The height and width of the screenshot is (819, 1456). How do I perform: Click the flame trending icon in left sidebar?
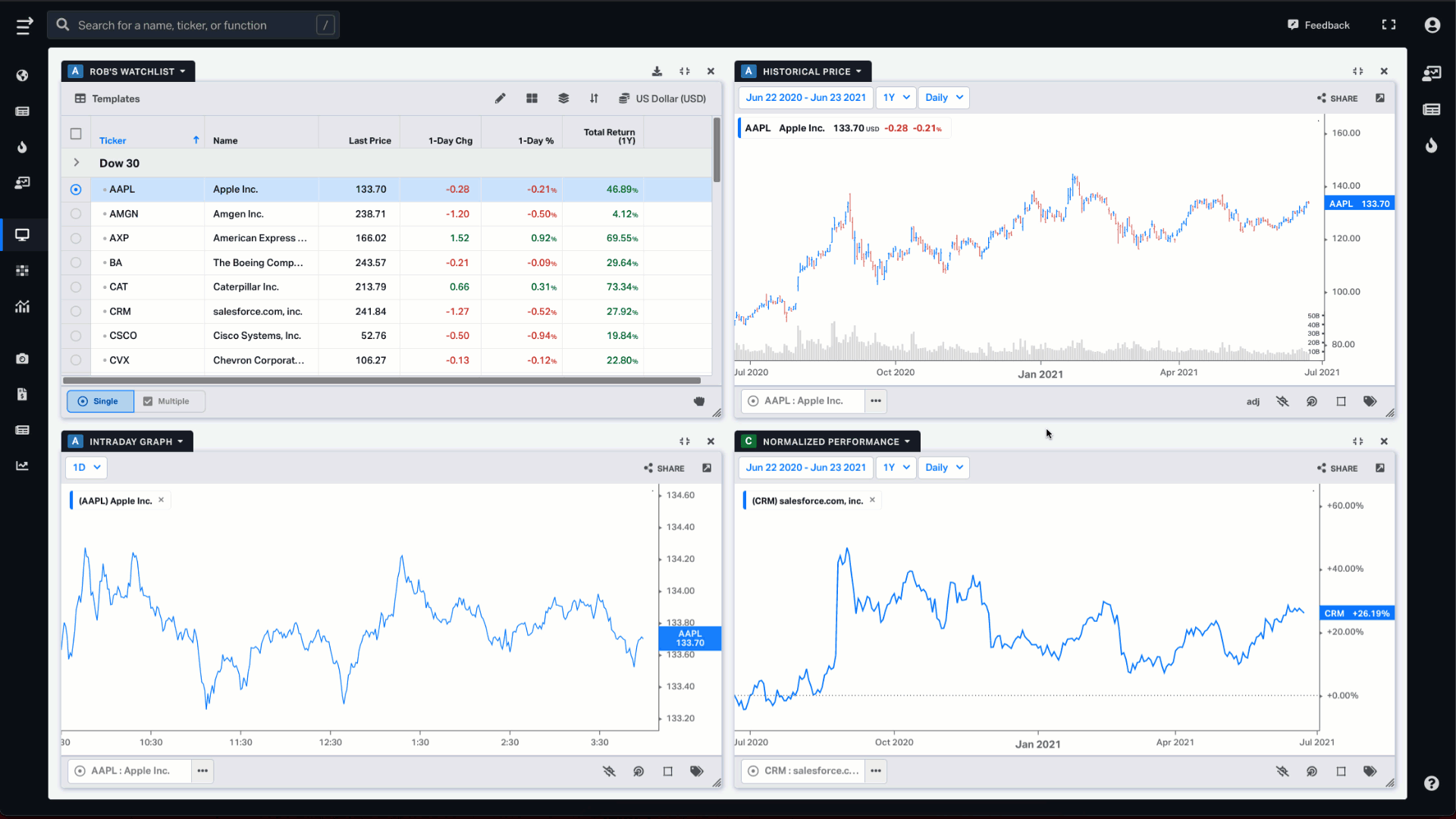coord(22,147)
